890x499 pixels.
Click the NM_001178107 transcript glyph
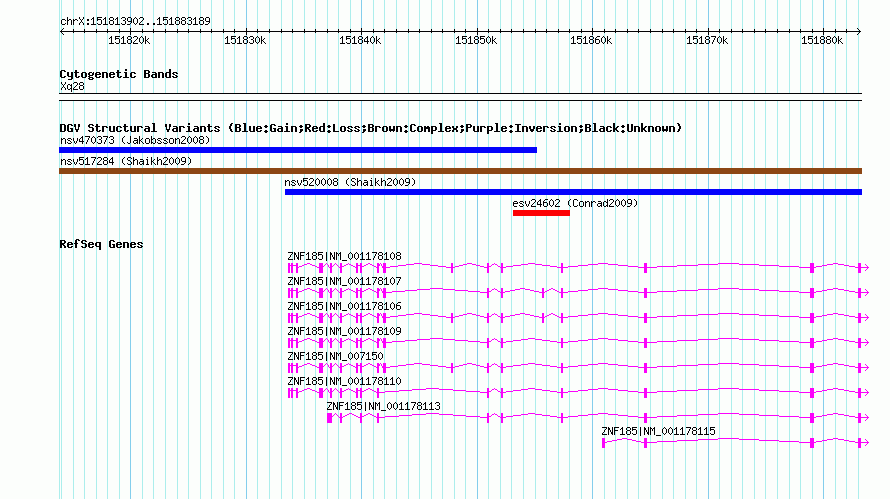(578, 292)
